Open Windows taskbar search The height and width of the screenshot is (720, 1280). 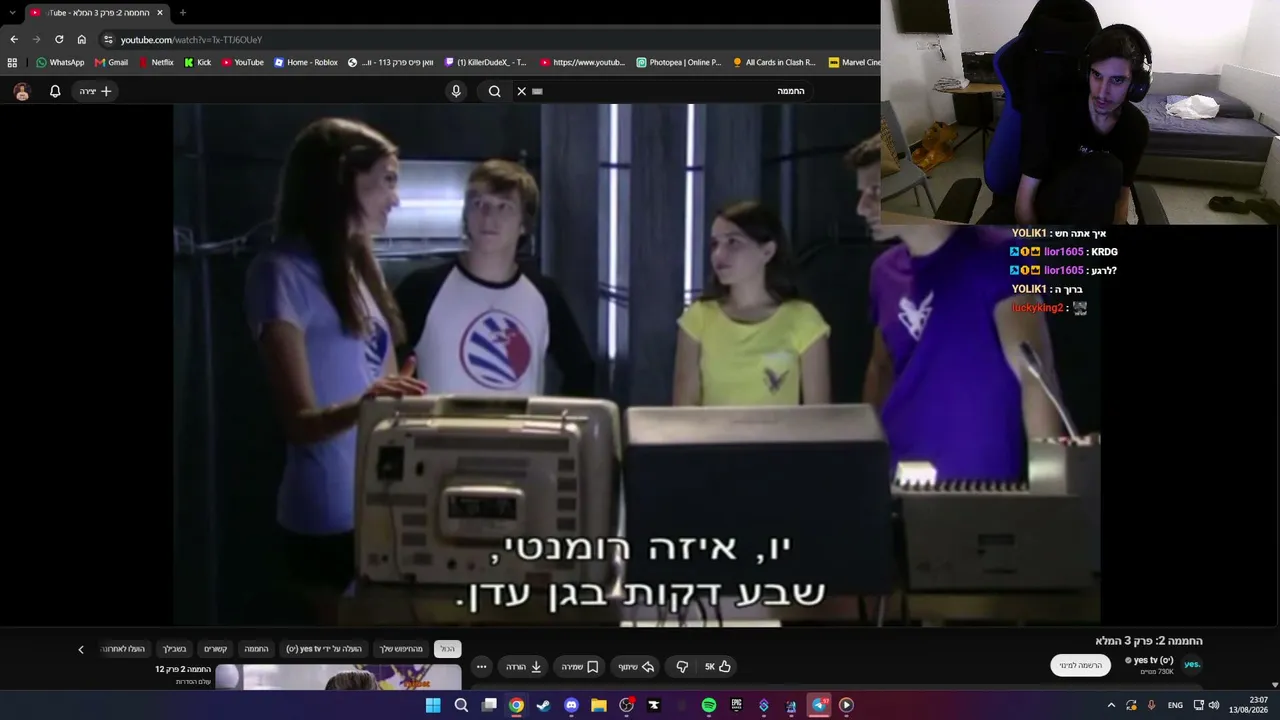[461, 705]
